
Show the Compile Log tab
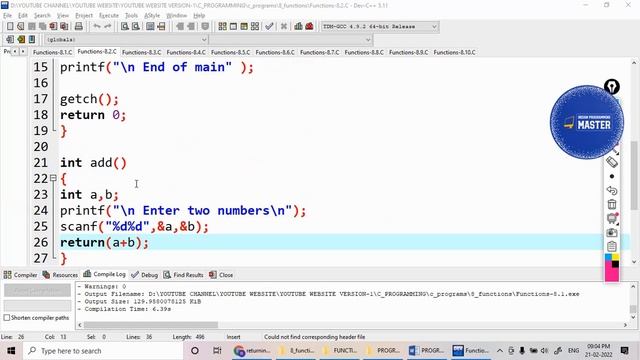pyautogui.click(x=104, y=274)
